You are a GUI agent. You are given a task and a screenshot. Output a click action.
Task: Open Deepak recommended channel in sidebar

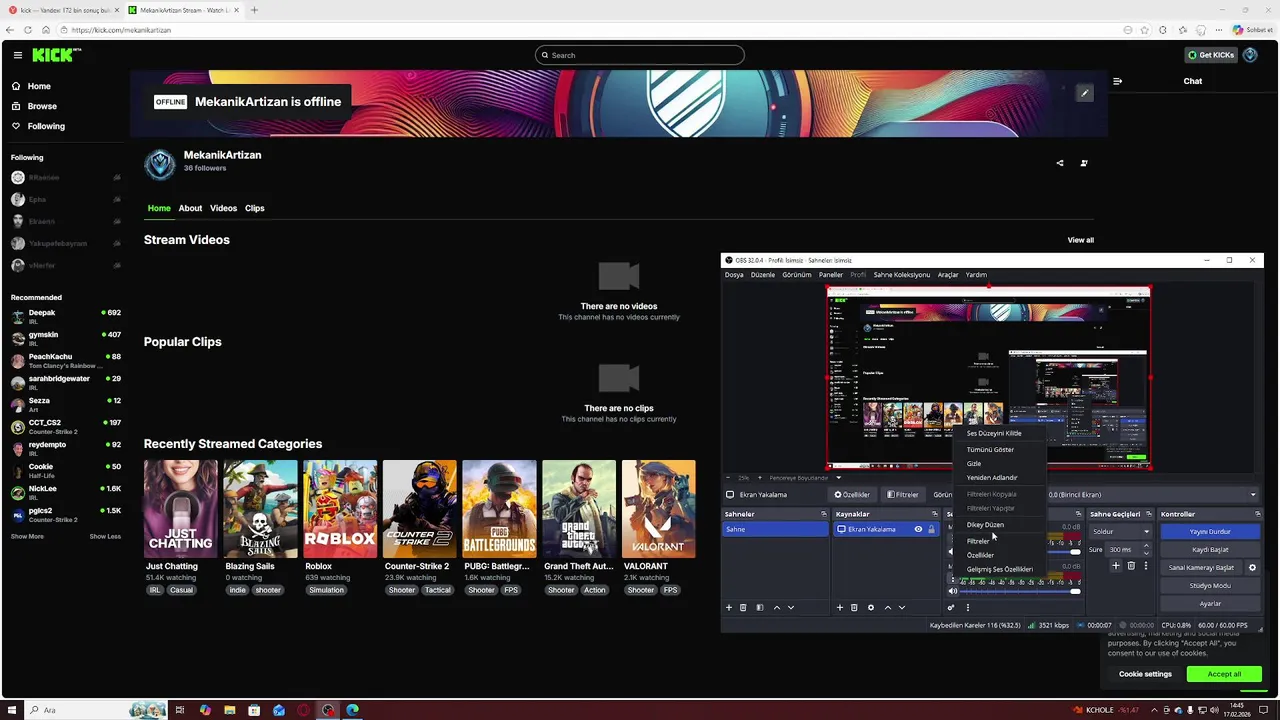pyautogui.click(x=66, y=316)
